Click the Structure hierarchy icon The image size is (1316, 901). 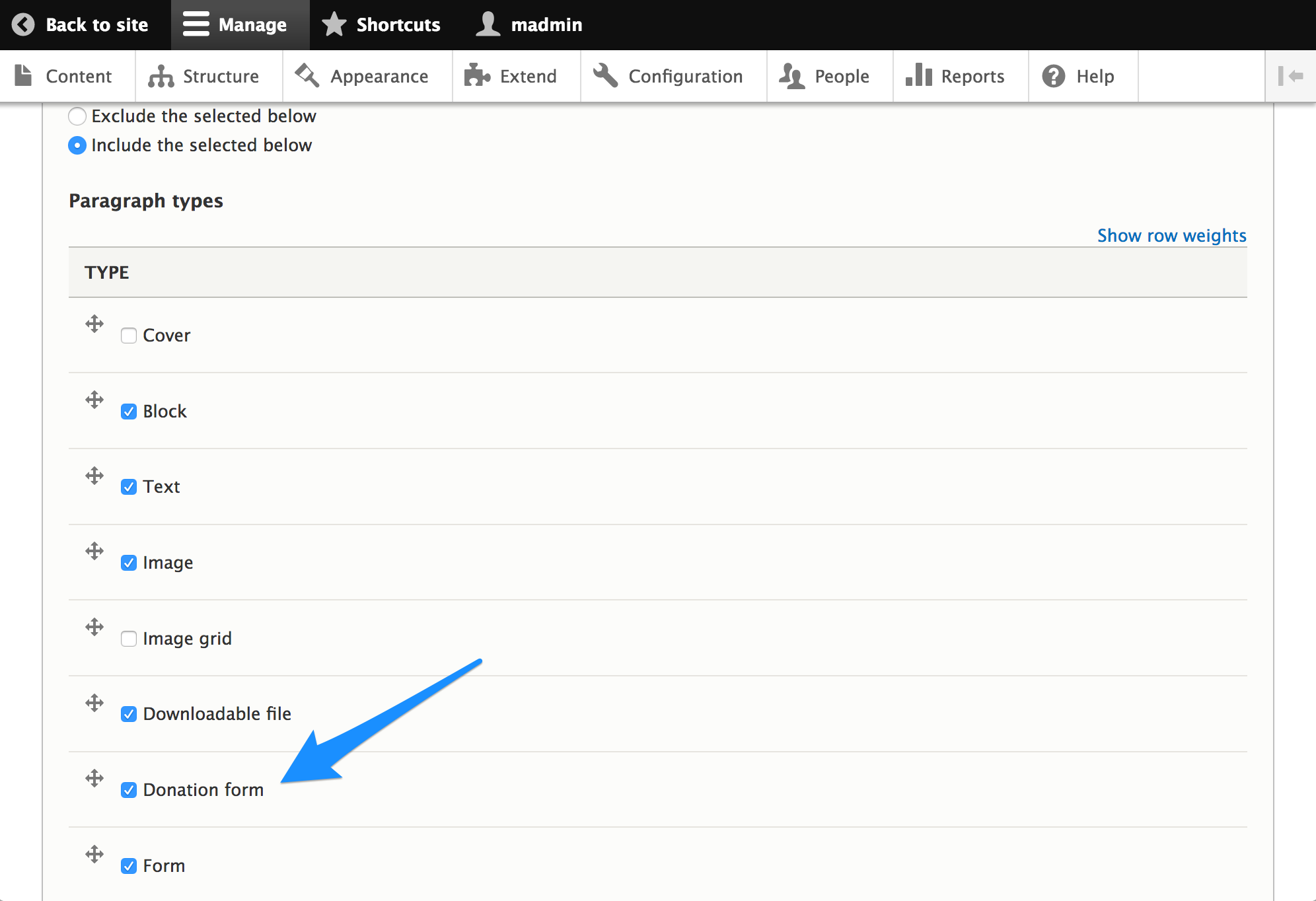(x=161, y=76)
